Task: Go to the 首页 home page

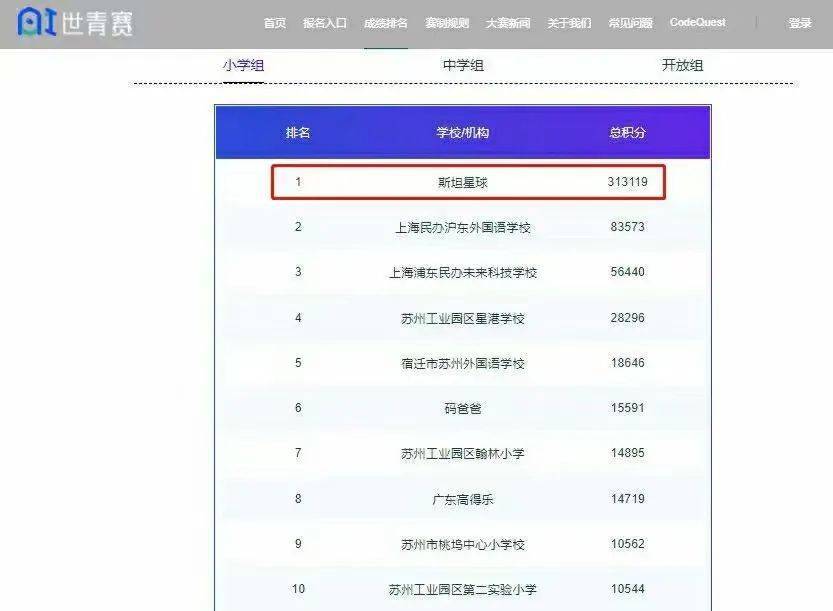Action: pos(274,23)
